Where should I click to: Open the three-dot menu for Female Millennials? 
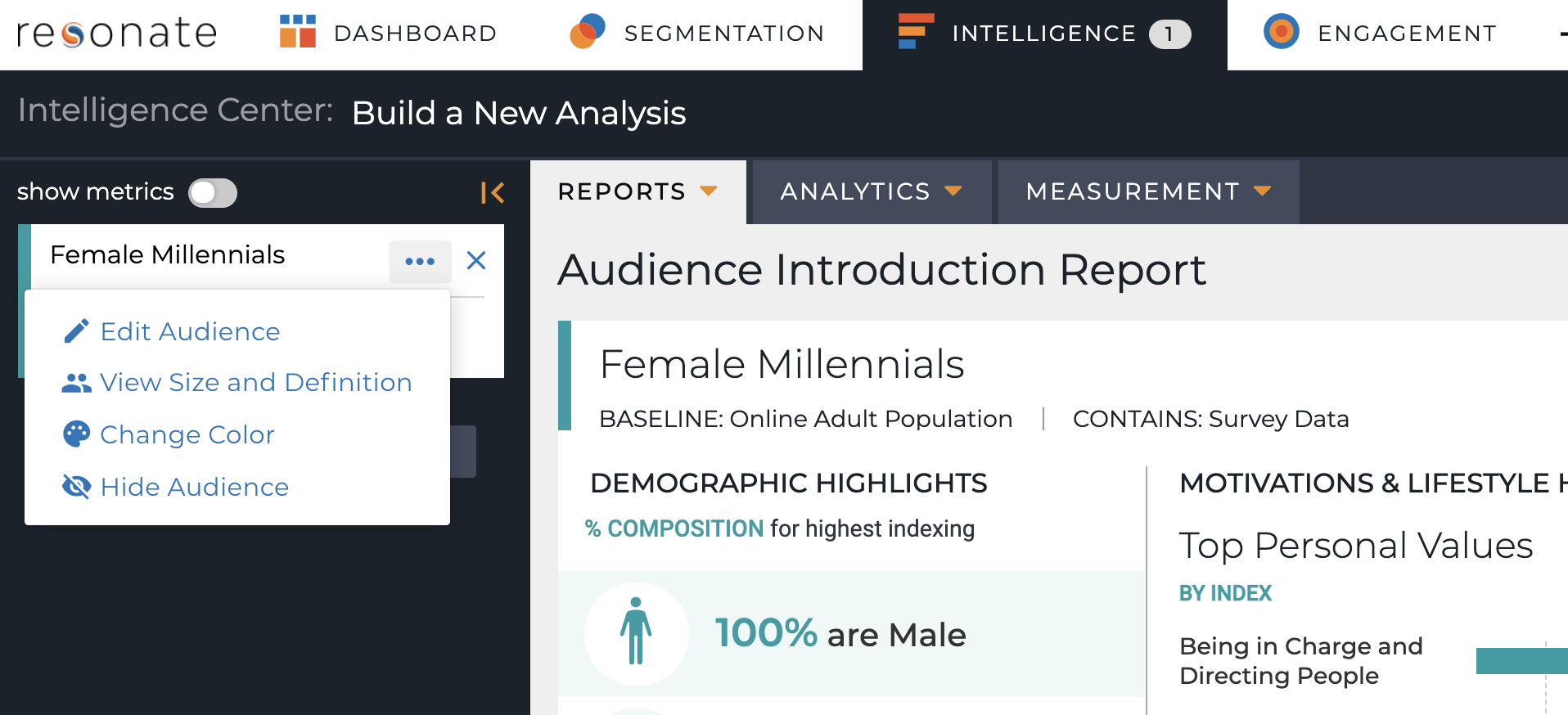[x=420, y=261]
